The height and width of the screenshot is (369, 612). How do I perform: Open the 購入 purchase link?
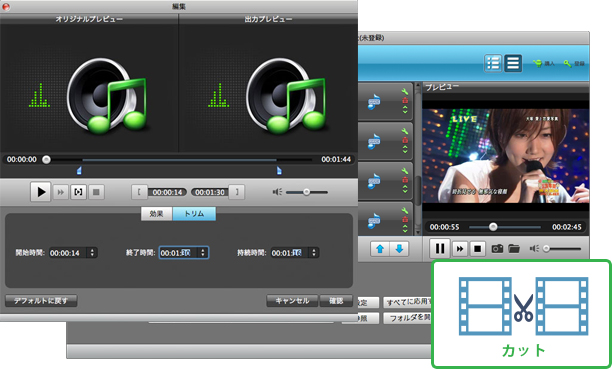click(x=544, y=63)
